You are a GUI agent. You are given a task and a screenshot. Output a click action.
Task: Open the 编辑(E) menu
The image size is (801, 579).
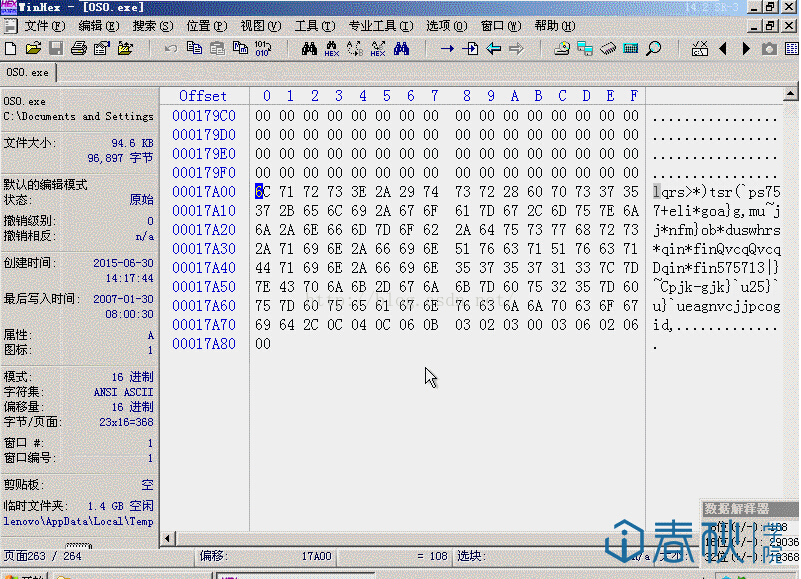[x=99, y=26]
